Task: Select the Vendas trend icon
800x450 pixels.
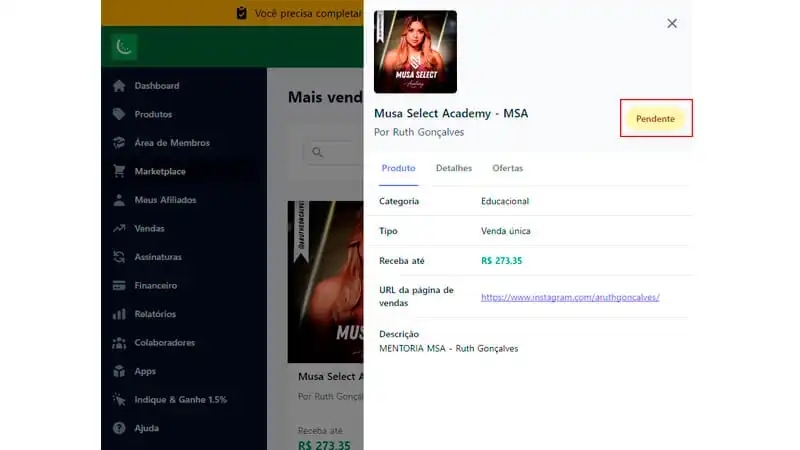Action: coord(119,228)
